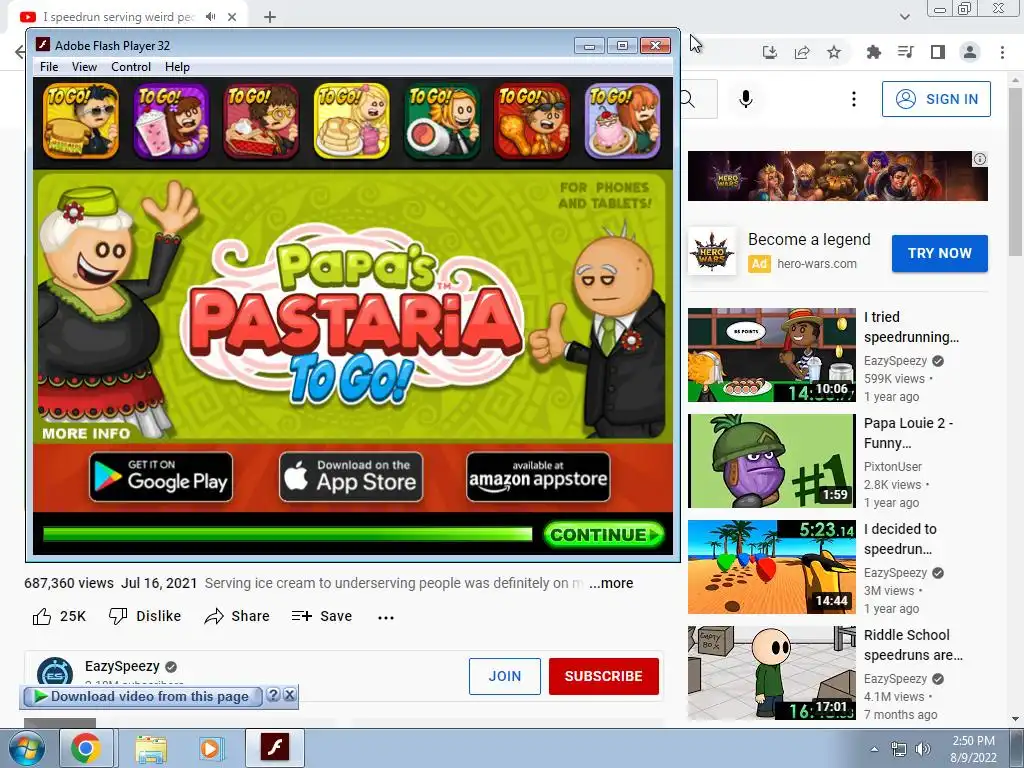Open Riddle School speedruns video title
This screenshot has width=1024, height=768.
(x=913, y=645)
